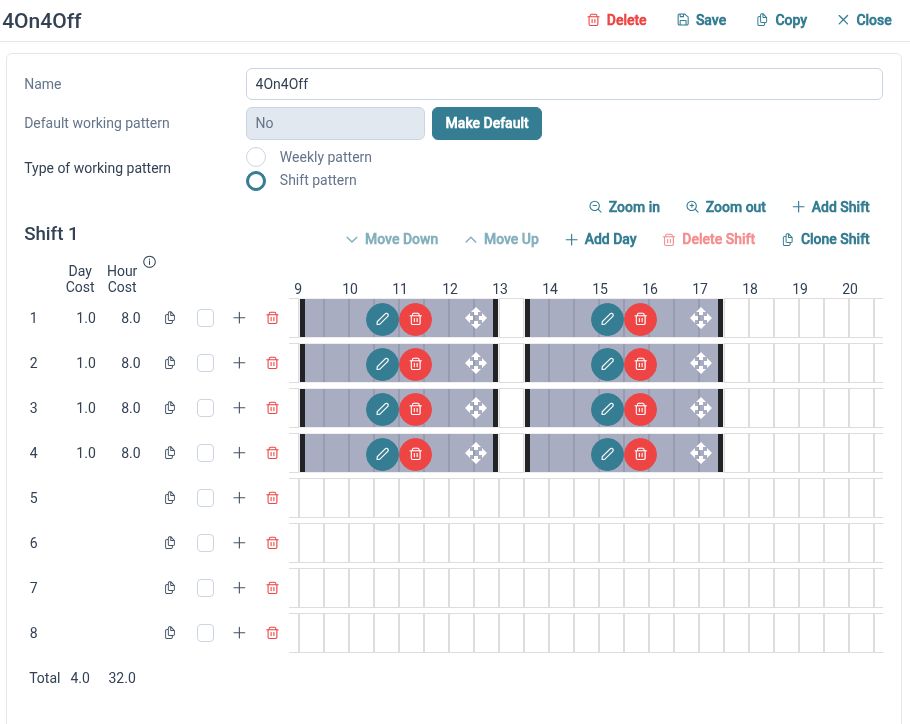Move Shift 1 down
The image size is (910, 724).
tap(392, 239)
